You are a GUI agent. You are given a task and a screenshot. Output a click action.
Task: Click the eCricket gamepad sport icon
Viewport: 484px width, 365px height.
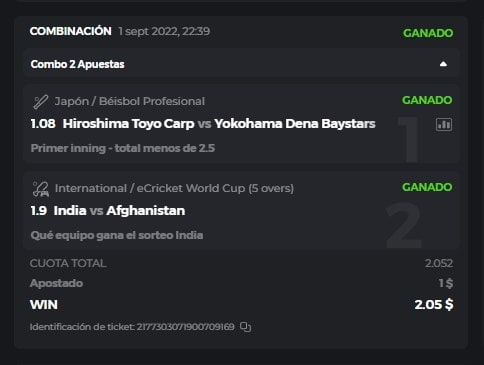click(x=41, y=189)
